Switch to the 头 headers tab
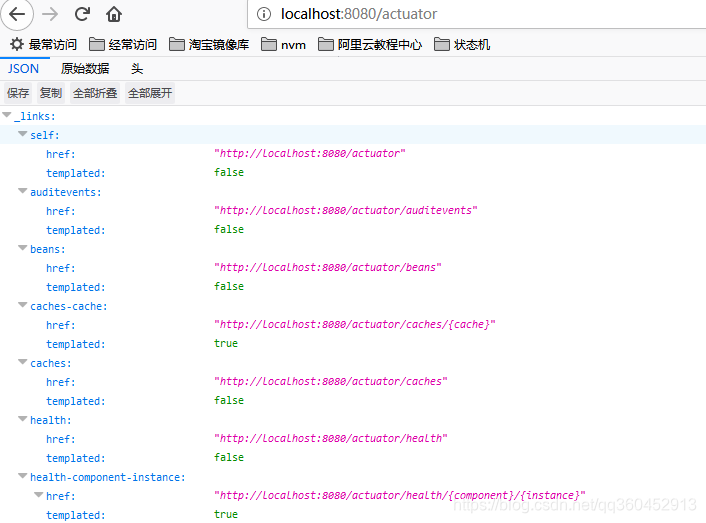 point(137,69)
